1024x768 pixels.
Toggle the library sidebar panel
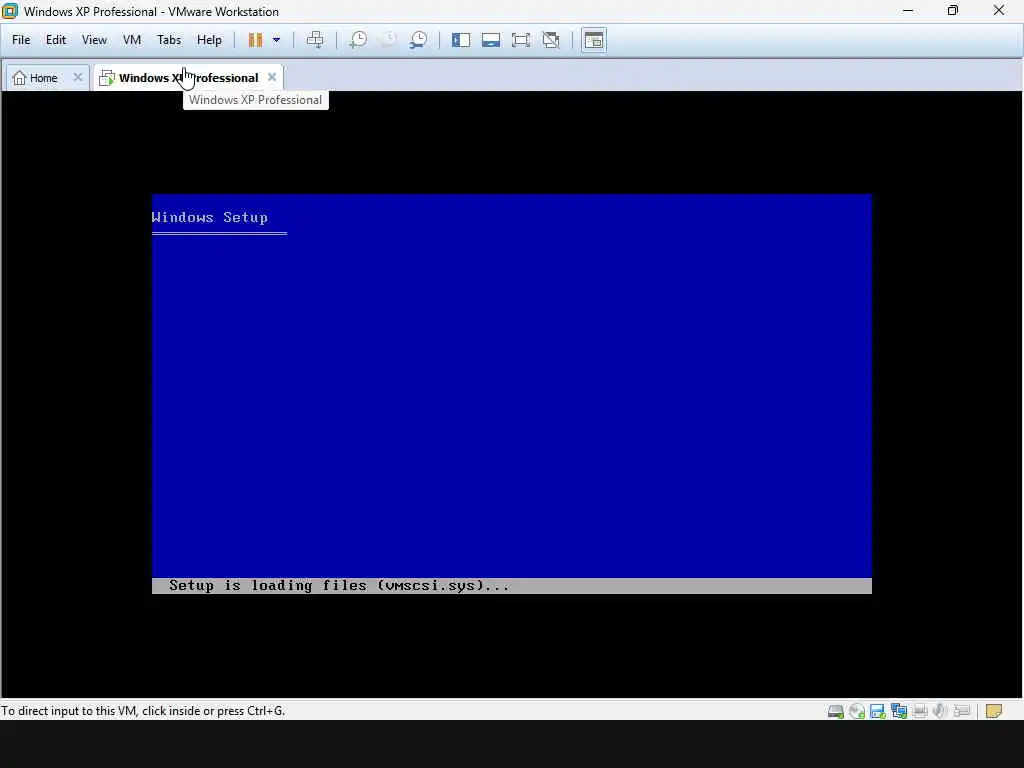tap(461, 40)
